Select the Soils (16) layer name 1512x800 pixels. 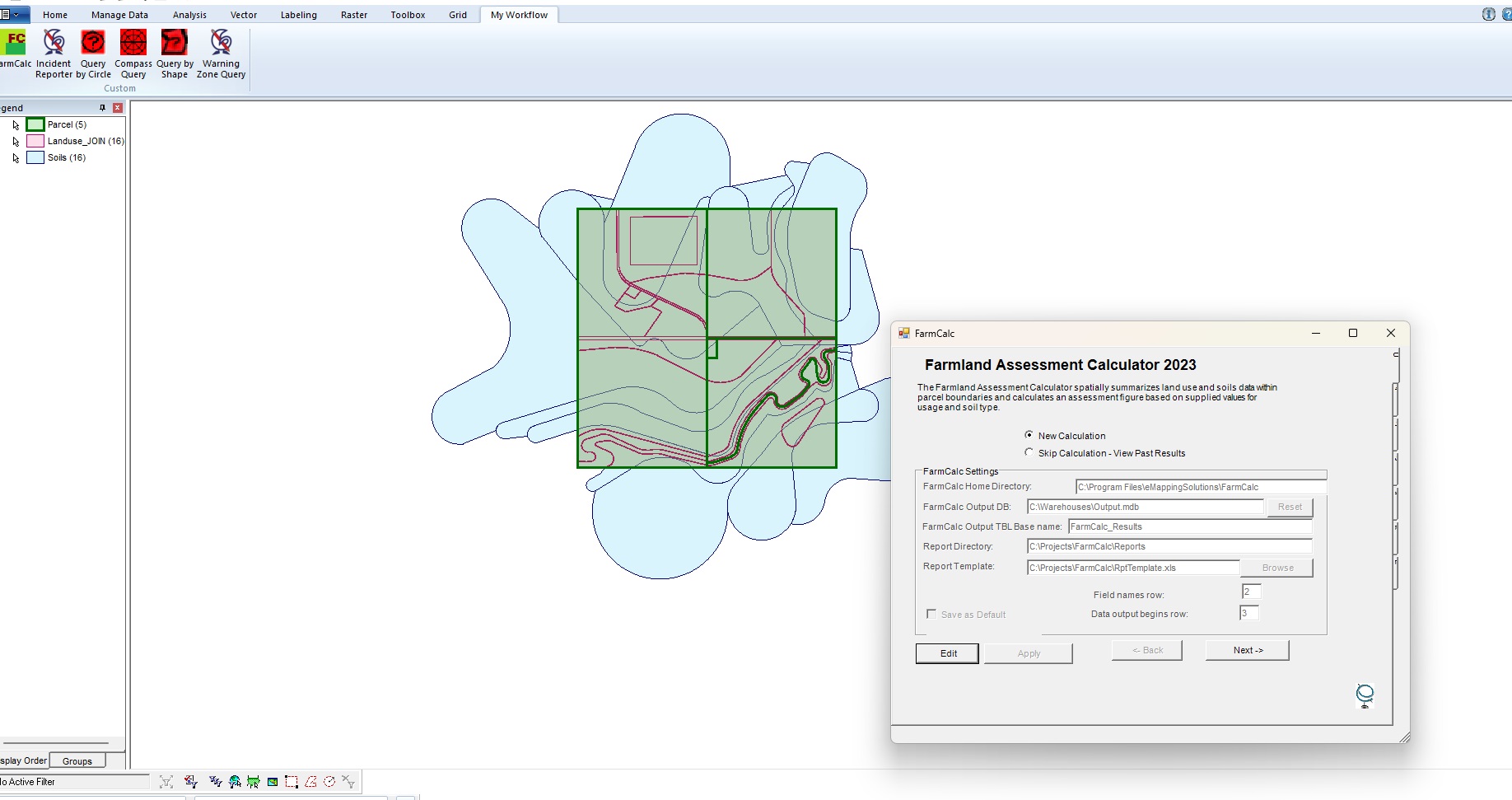(x=67, y=157)
